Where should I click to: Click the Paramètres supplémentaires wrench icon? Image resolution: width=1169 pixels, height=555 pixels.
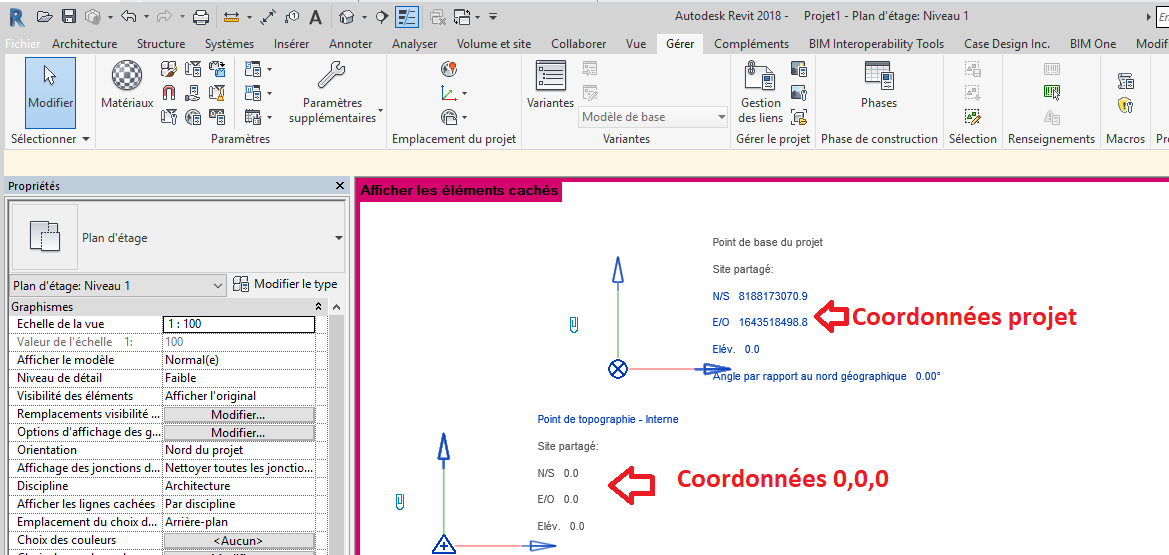click(x=331, y=75)
